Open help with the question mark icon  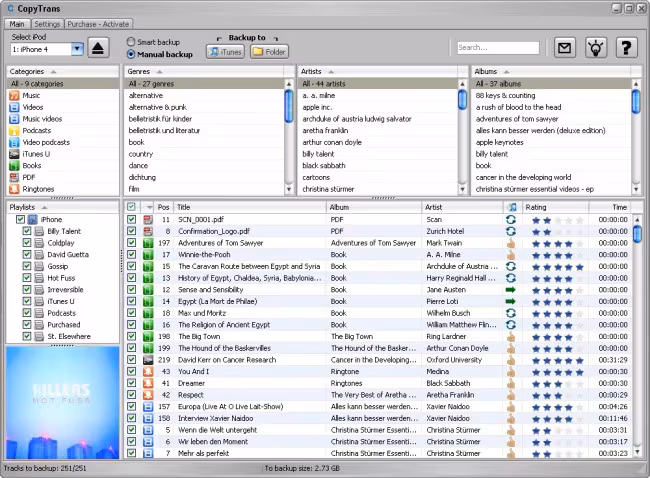[x=626, y=48]
